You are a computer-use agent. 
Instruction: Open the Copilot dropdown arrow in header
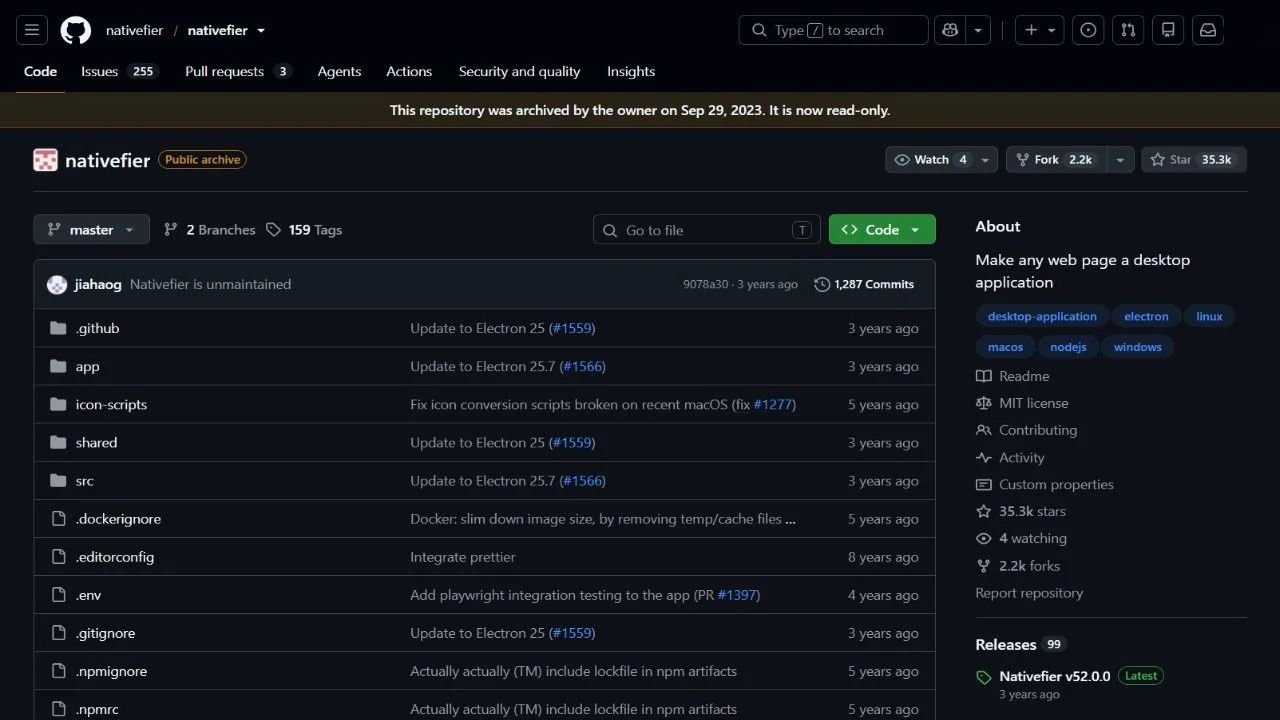[979, 30]
